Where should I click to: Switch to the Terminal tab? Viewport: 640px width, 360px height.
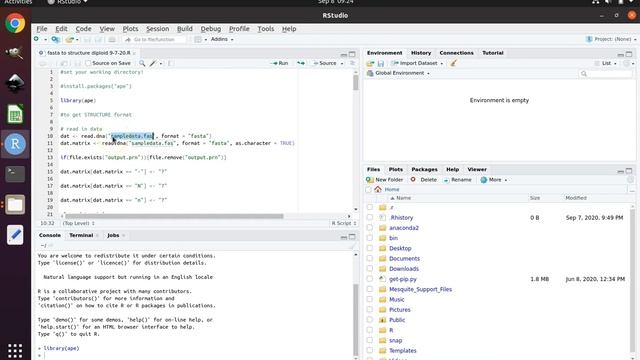click(81, 236)
